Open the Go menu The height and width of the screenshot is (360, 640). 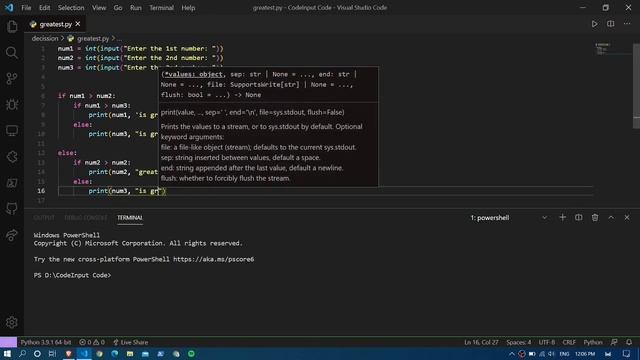pyautogui.click(x=118, y=8)
